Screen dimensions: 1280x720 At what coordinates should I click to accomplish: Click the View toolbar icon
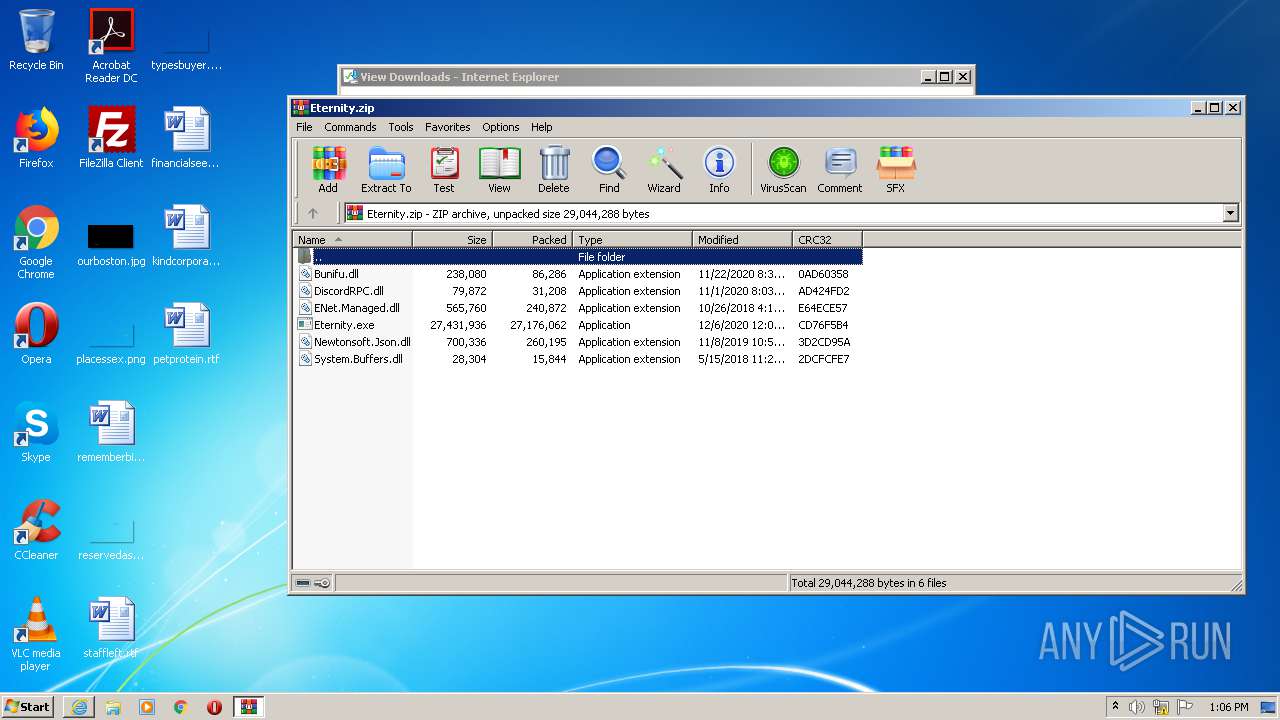click(499, 169)
